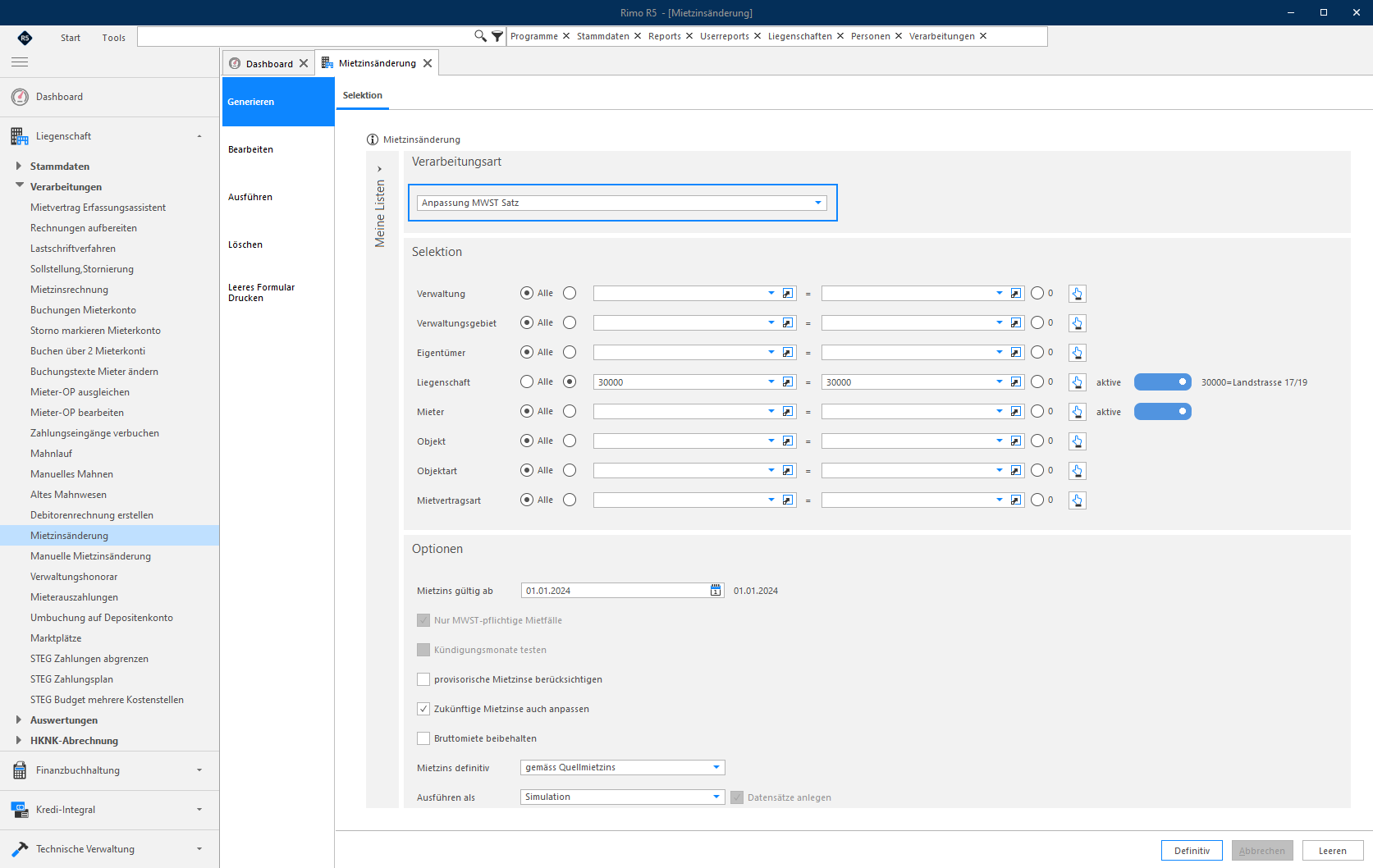
Task: Open lookup icon of first Objektart field
Action: [788, 471]
